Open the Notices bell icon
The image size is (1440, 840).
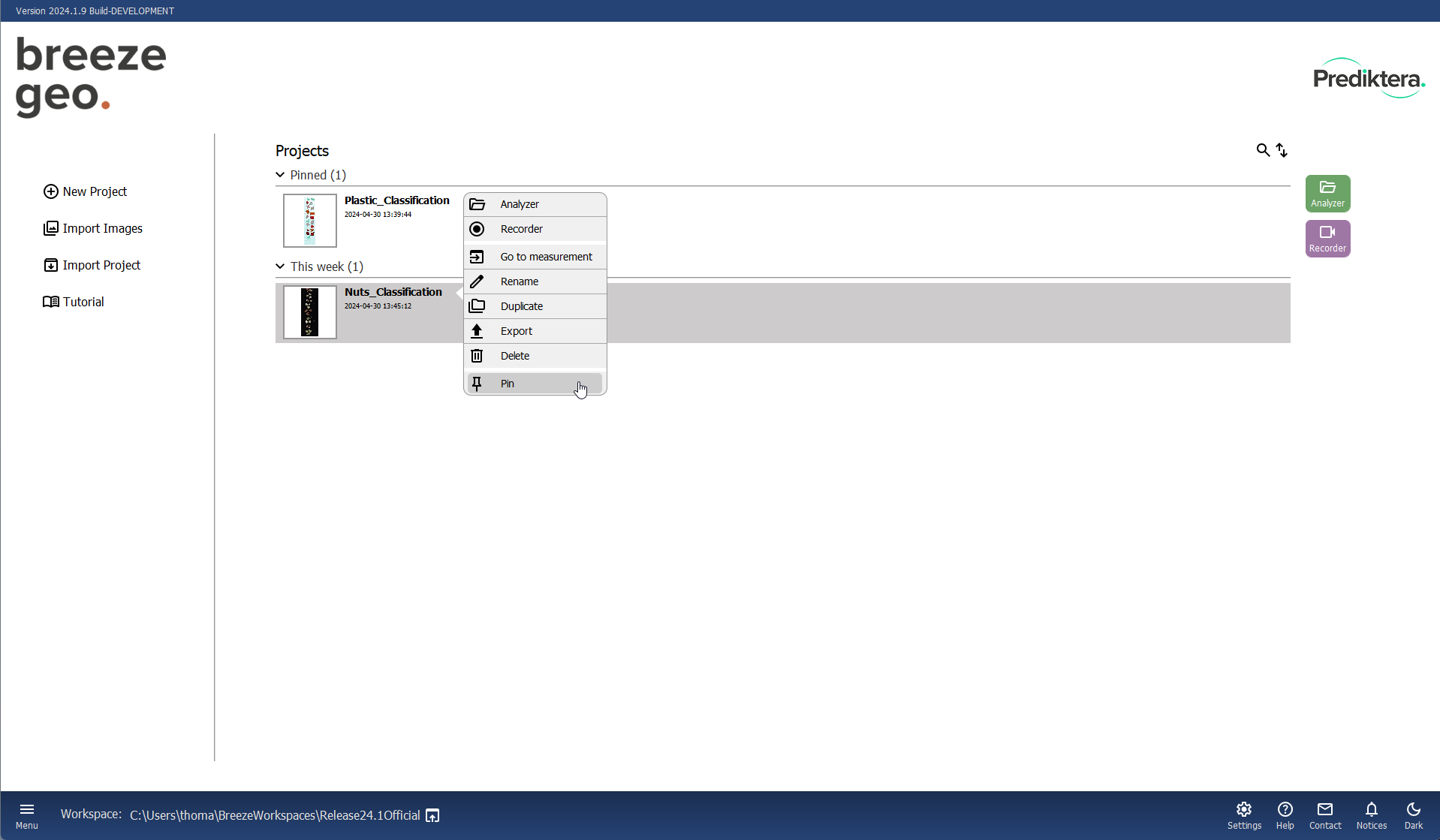tap(1371, 814)
